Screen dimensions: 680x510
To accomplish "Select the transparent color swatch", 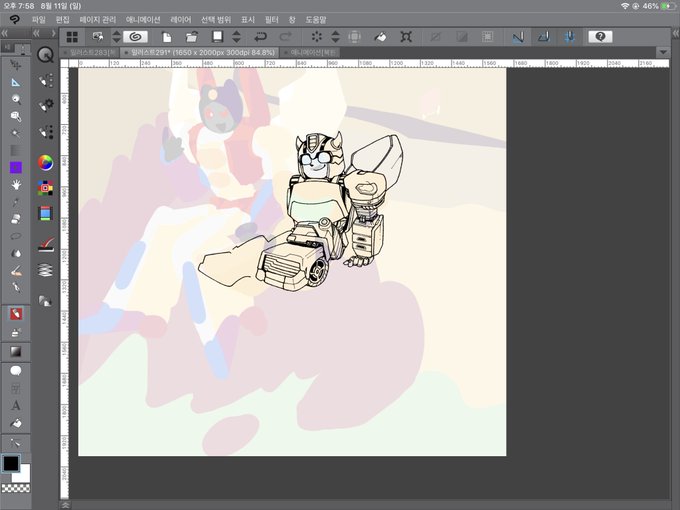I will pyautogui.click(x=16, y=488).
